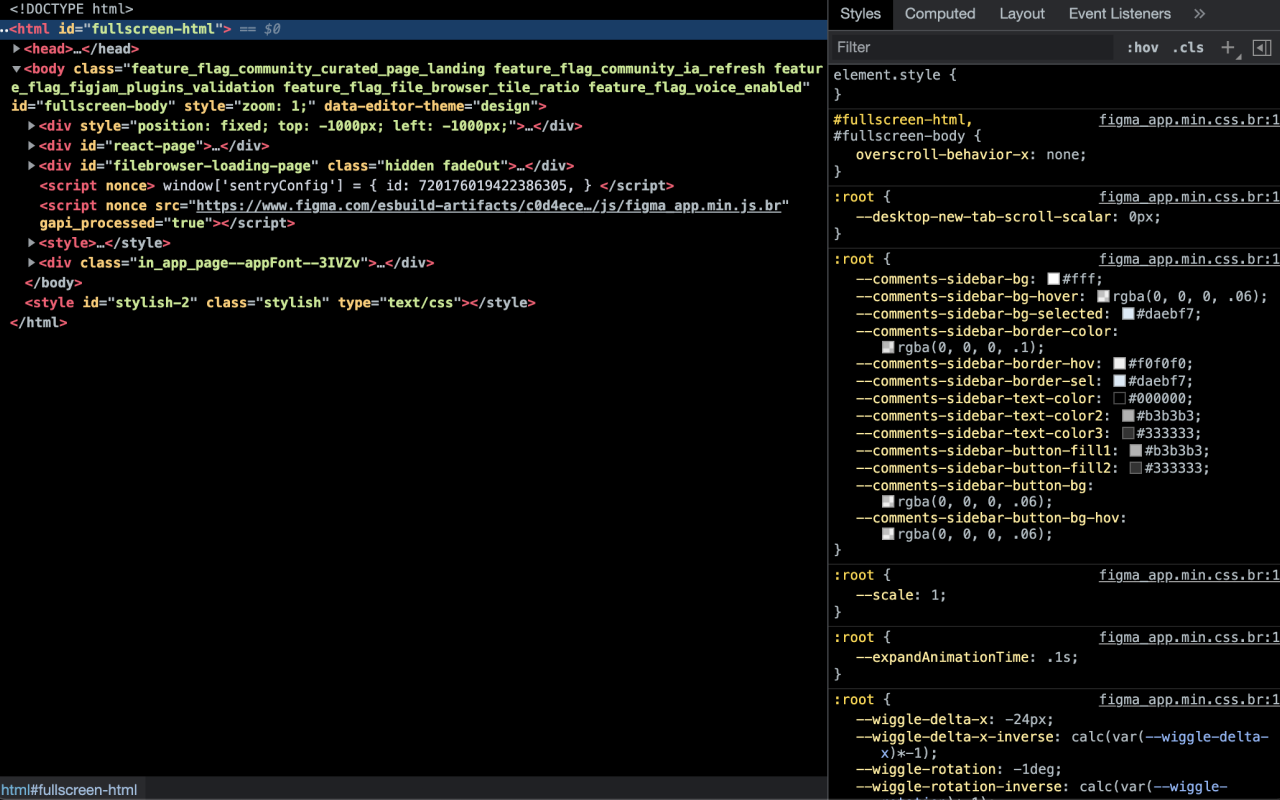Click the .cls icon to edit element classes
Viewport: 1280px width, 800px height.
(1188, 47)
